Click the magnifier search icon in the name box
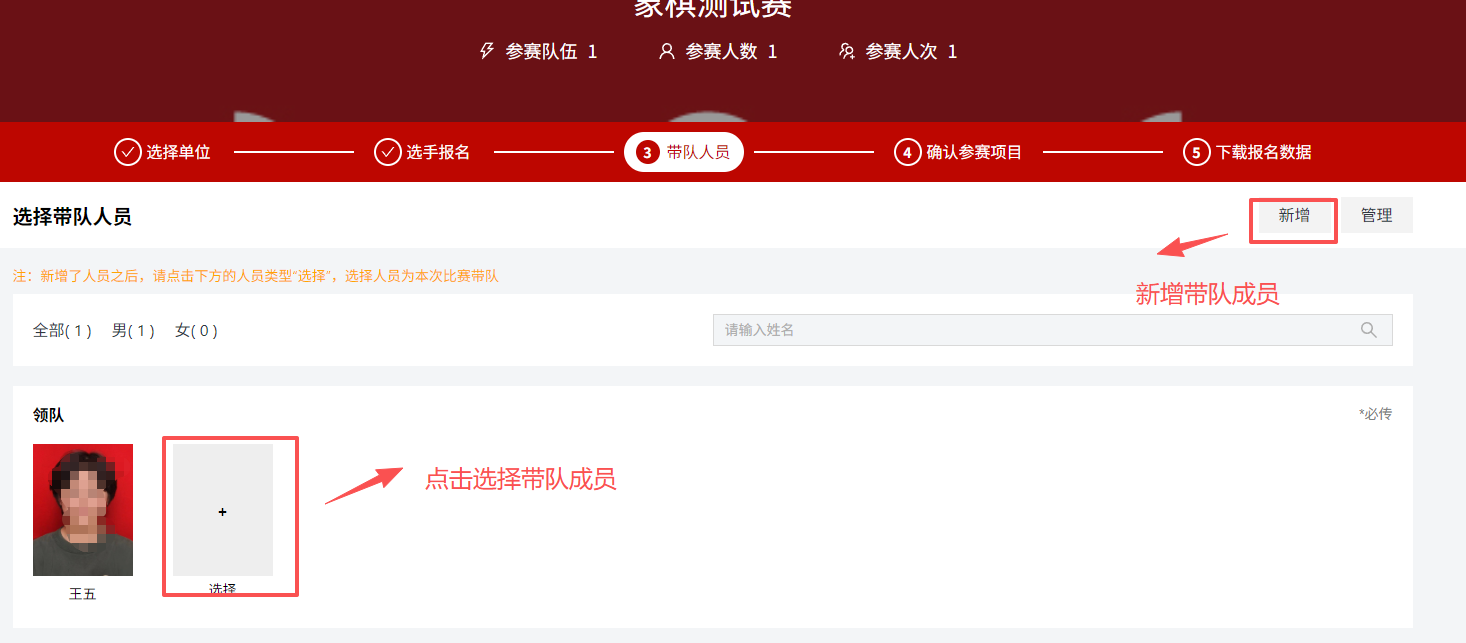This screenshot has height=643, width=1466. point(1369,329)
